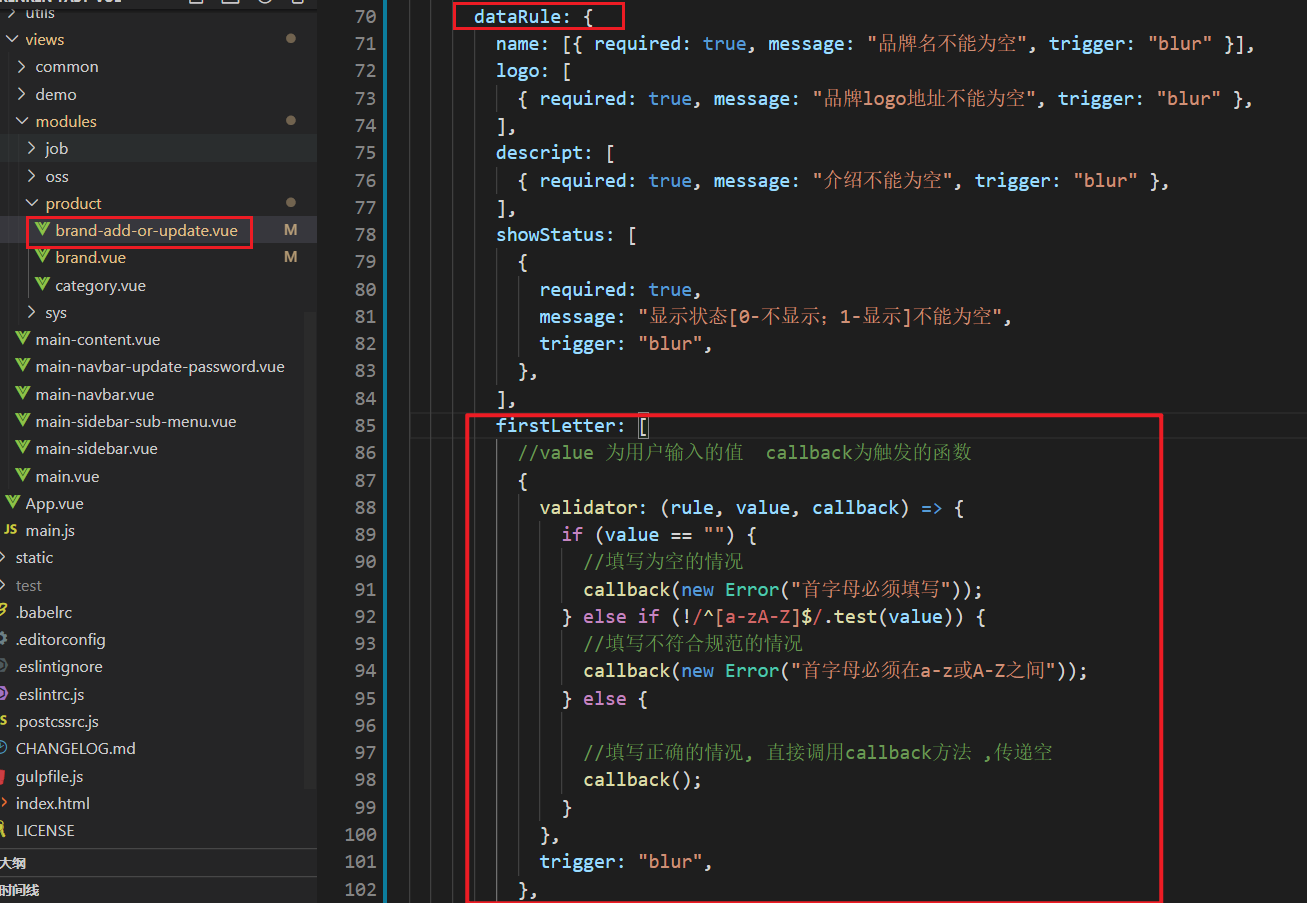Click the M badge beside brand-add-or-update.vue
1307x903 pixels.
click(x=291, y=230)
